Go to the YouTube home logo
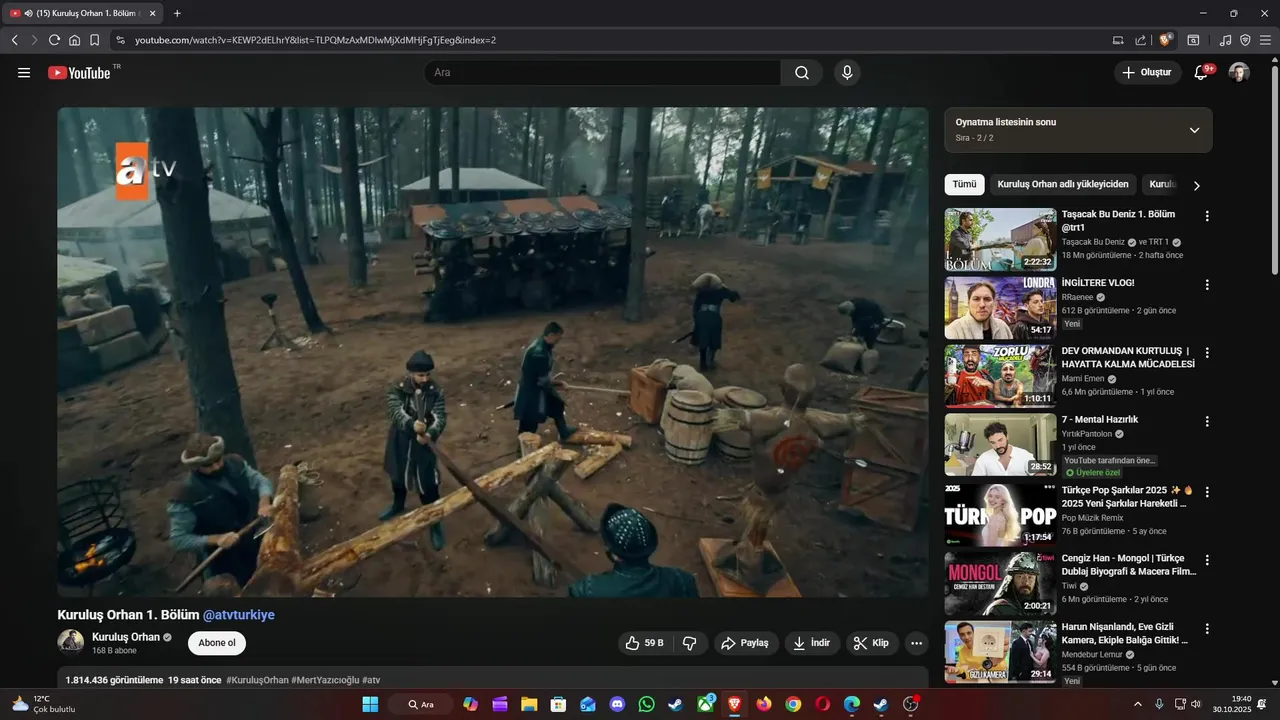The height and width of the screenshot is (720, 1280). (x=79, y=73)
